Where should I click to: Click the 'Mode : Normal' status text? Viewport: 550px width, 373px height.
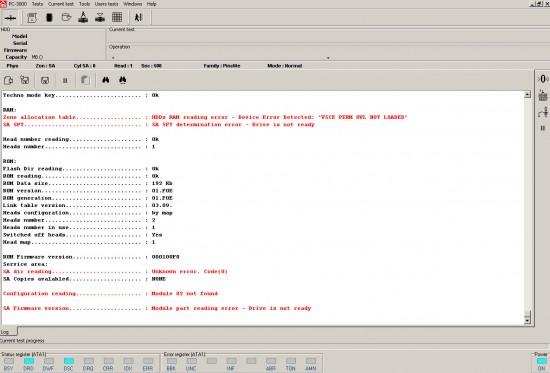(284, 66)
